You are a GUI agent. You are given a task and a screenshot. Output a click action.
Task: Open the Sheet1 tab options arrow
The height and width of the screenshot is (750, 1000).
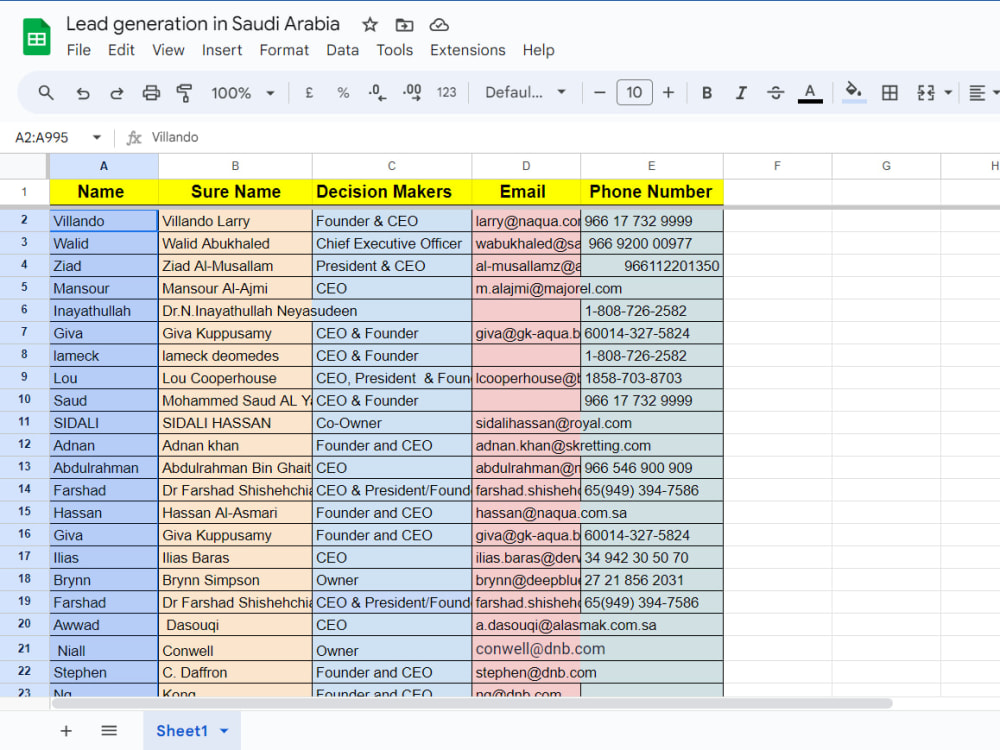tap(224, 731)
